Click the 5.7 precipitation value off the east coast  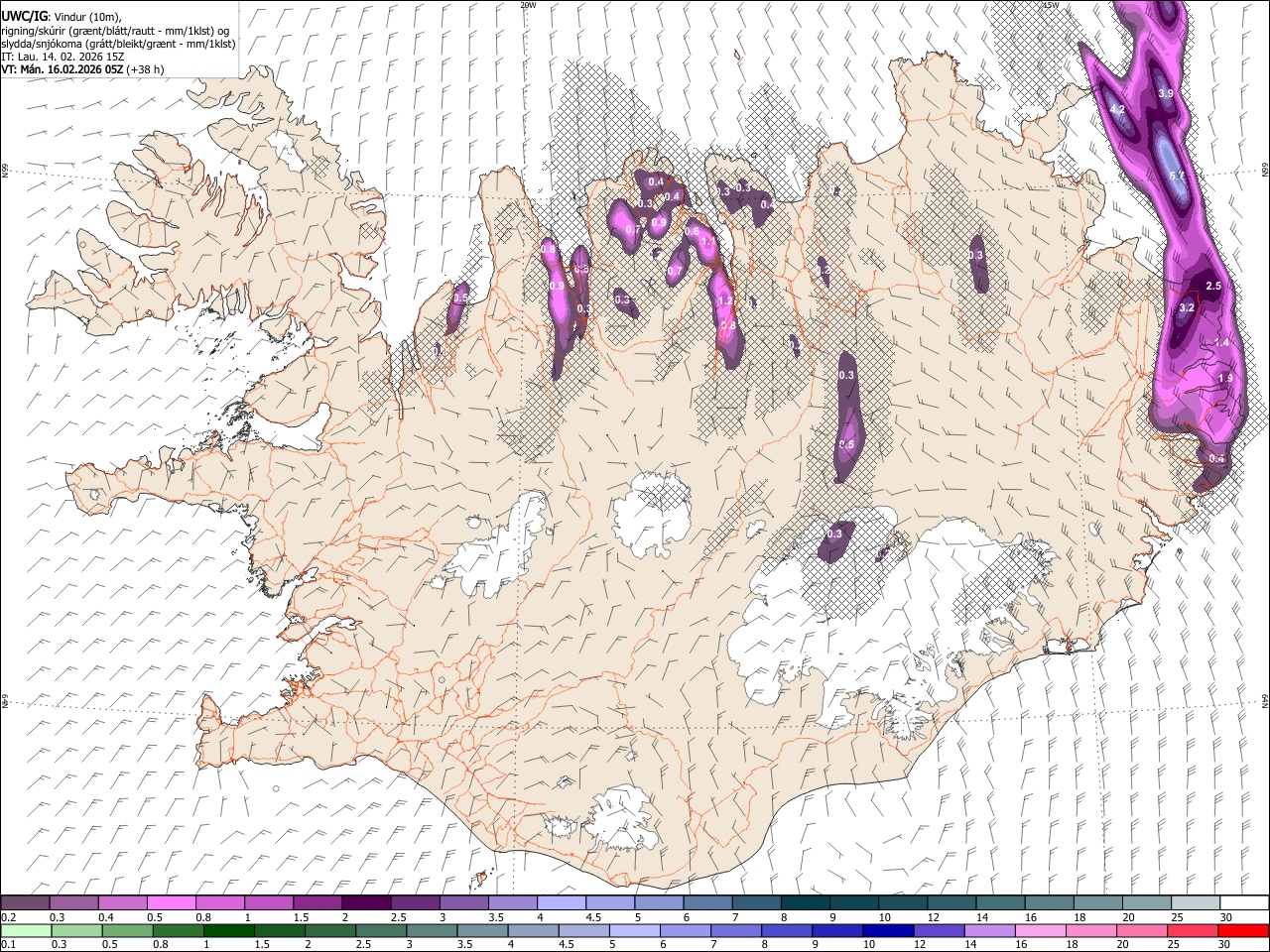(x=1178, y=177)
